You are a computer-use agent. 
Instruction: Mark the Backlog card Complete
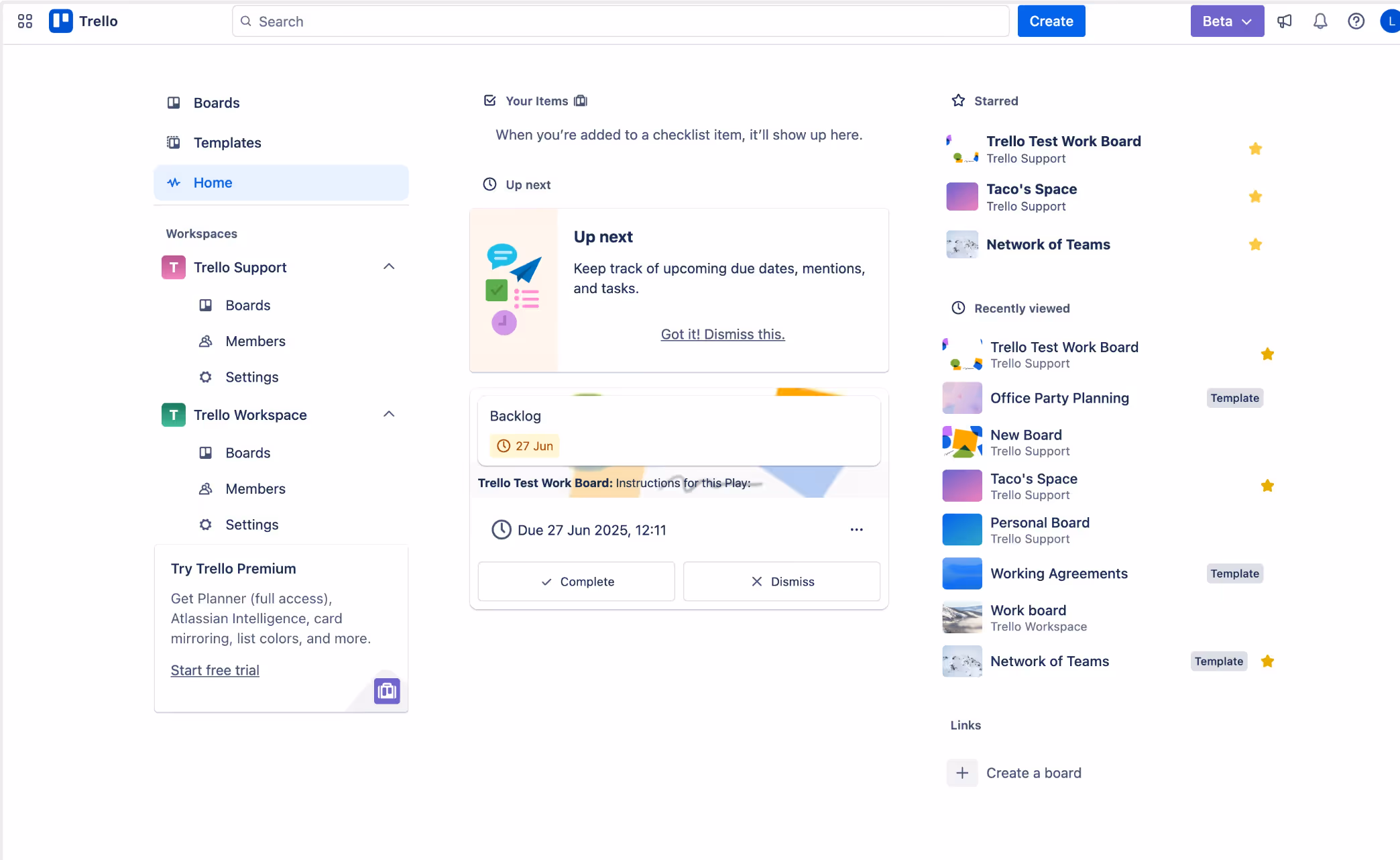tap(575, 581)
